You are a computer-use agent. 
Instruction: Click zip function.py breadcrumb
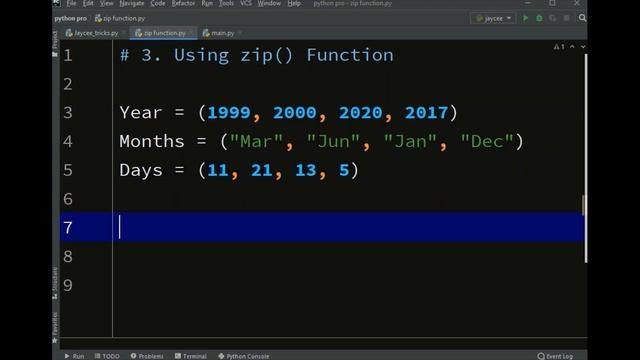click(120, 18)
